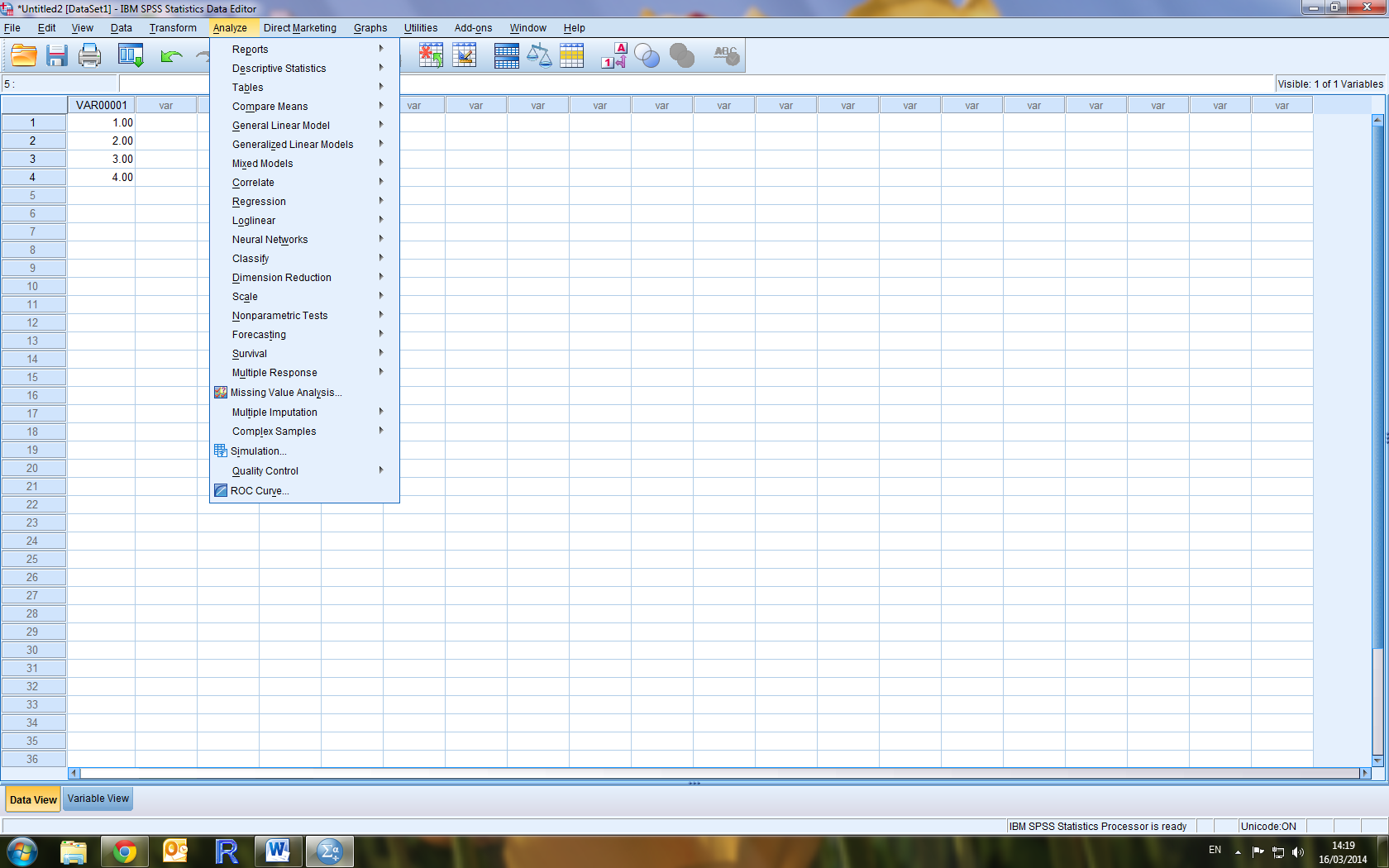Open the Help menu
The image size is (1389, 868).
pyautogui.click(x=574, y=28)
